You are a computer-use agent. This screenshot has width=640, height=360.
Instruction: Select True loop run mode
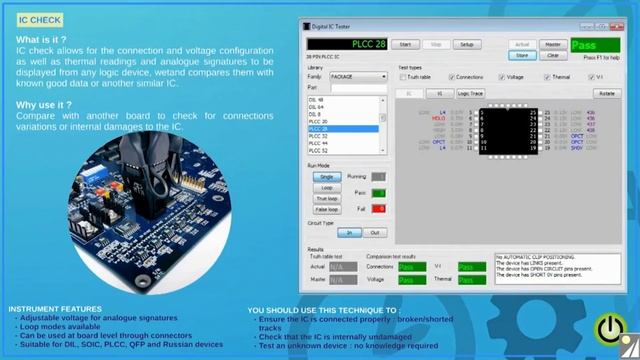[x=327, y=199]
